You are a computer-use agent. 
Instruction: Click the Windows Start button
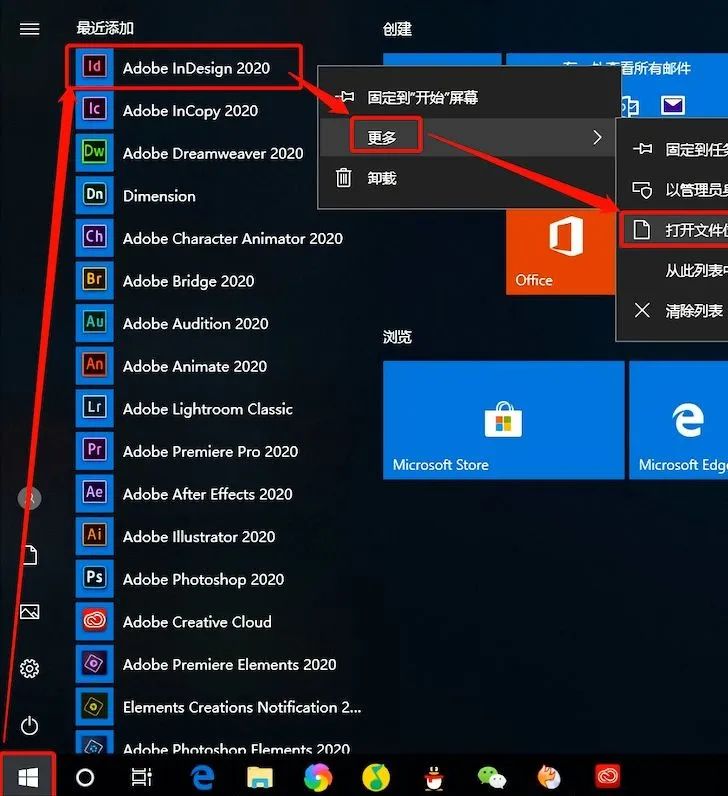point(28,777)
